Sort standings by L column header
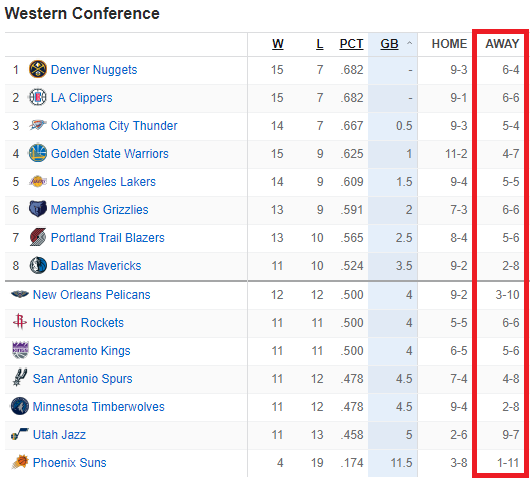The width and height of the screenshot is (530, 478). pyautogui.click(x=320, y=44)
